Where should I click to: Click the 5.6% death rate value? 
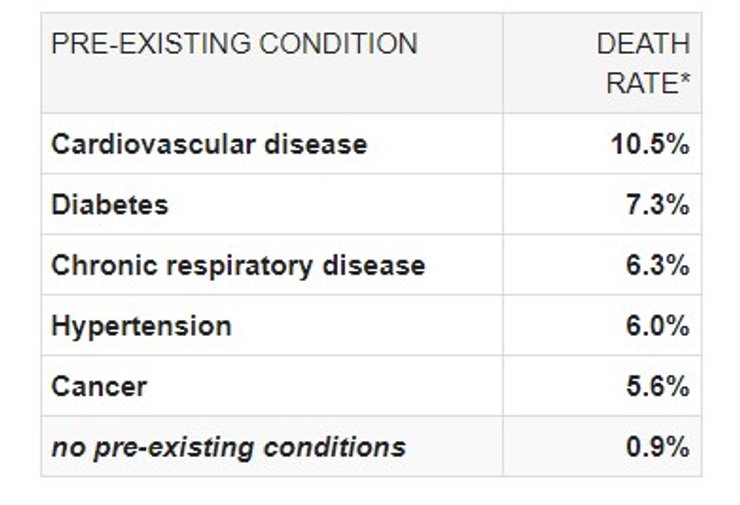click(x=658, y=387)
